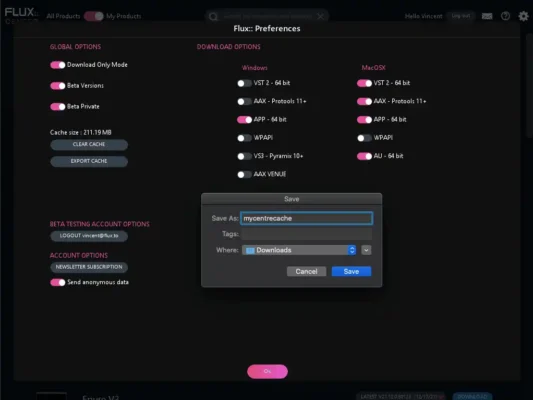Screen dimensions: 533x400
Task: Click the MacOSX column heading
Action: pos(374,68)
